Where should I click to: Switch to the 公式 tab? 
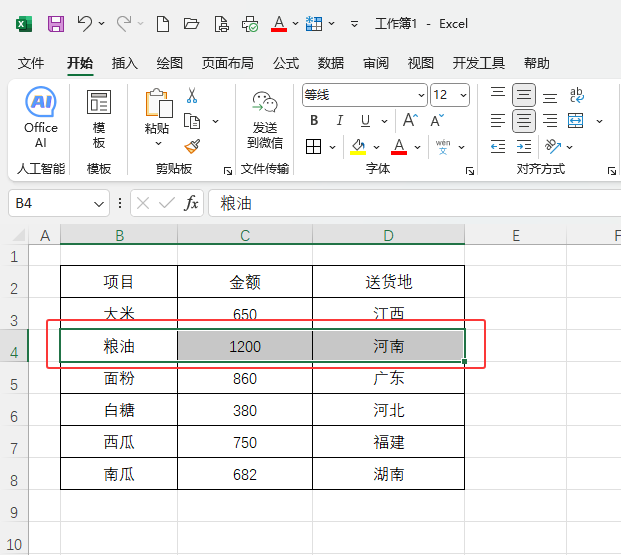tap(286, 63)
